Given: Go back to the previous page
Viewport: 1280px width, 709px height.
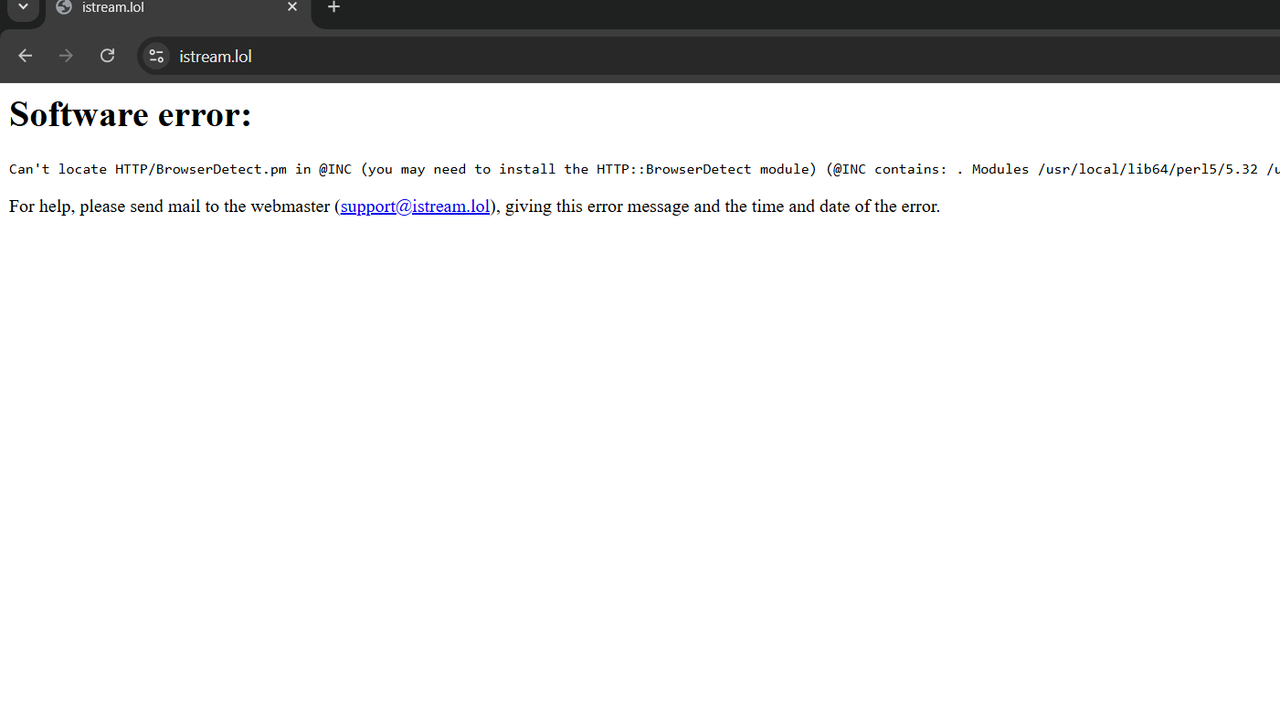Looking at the screenshot, I should click(x=25, y=56).
